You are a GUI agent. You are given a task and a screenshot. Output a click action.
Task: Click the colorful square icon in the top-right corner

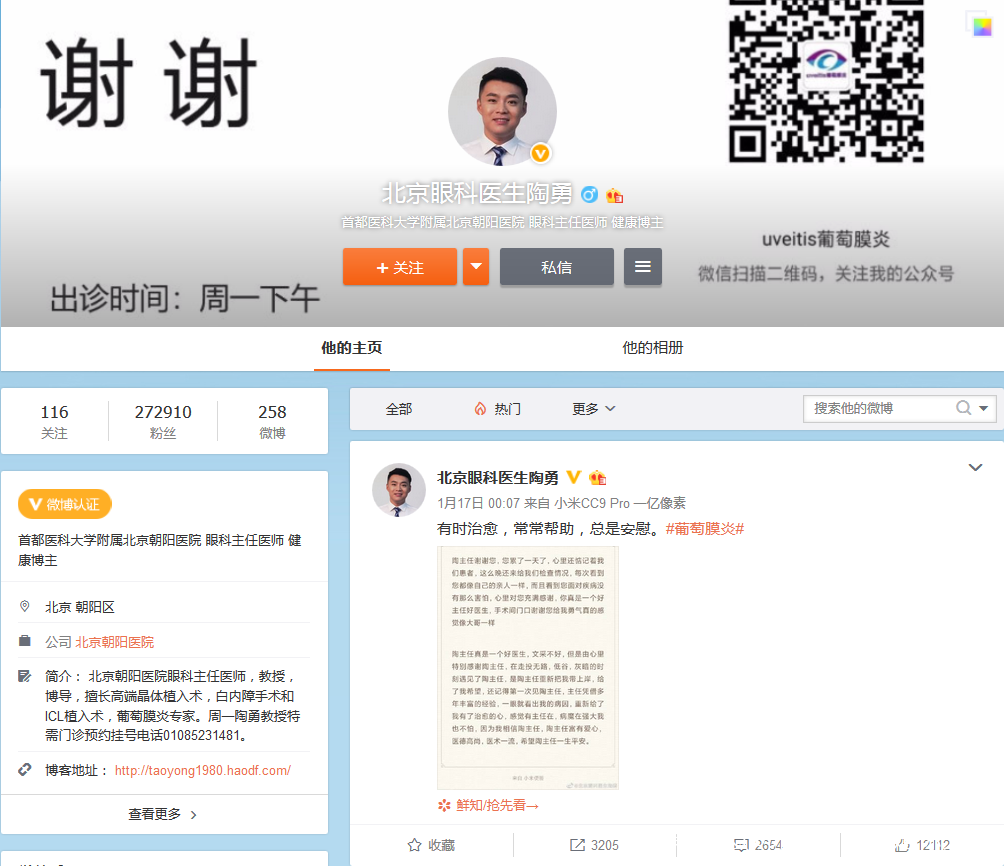pos(982,26)
